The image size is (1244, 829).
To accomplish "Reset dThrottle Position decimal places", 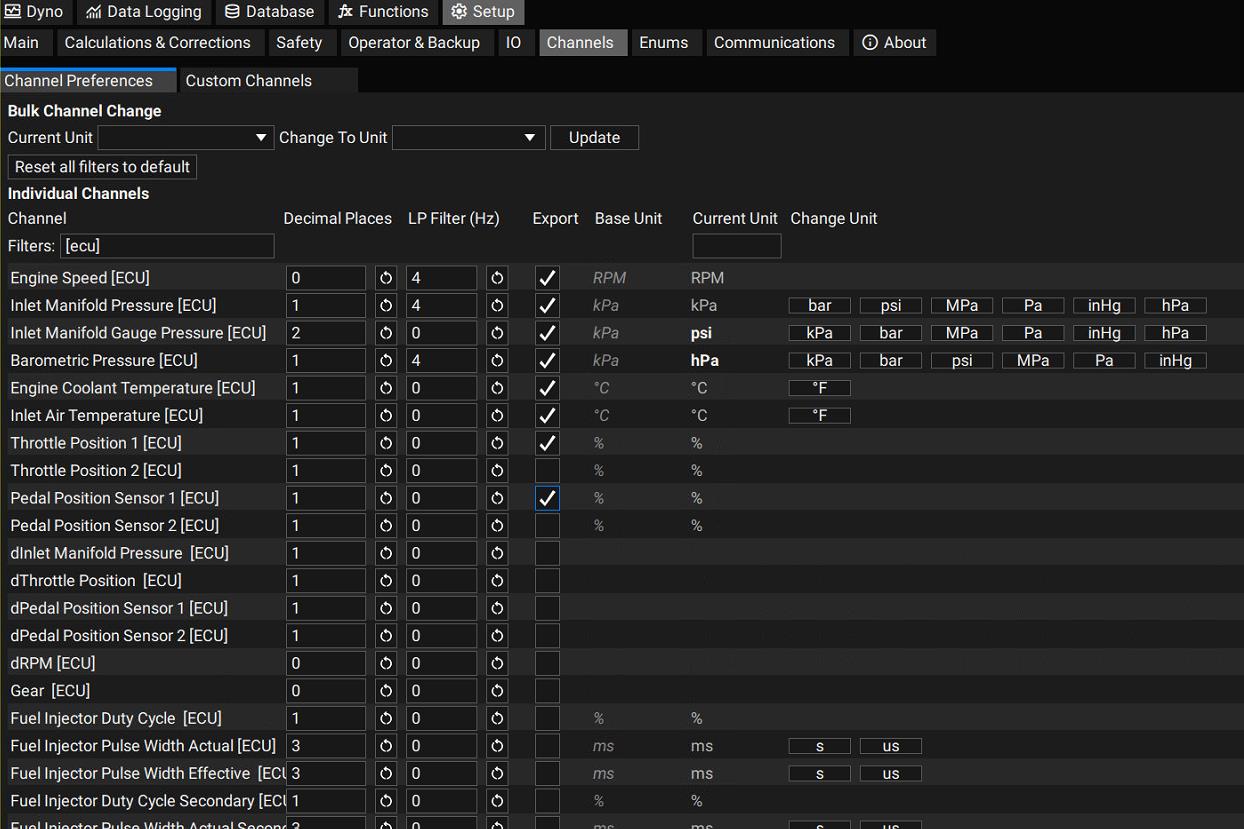I will [386, 580].
